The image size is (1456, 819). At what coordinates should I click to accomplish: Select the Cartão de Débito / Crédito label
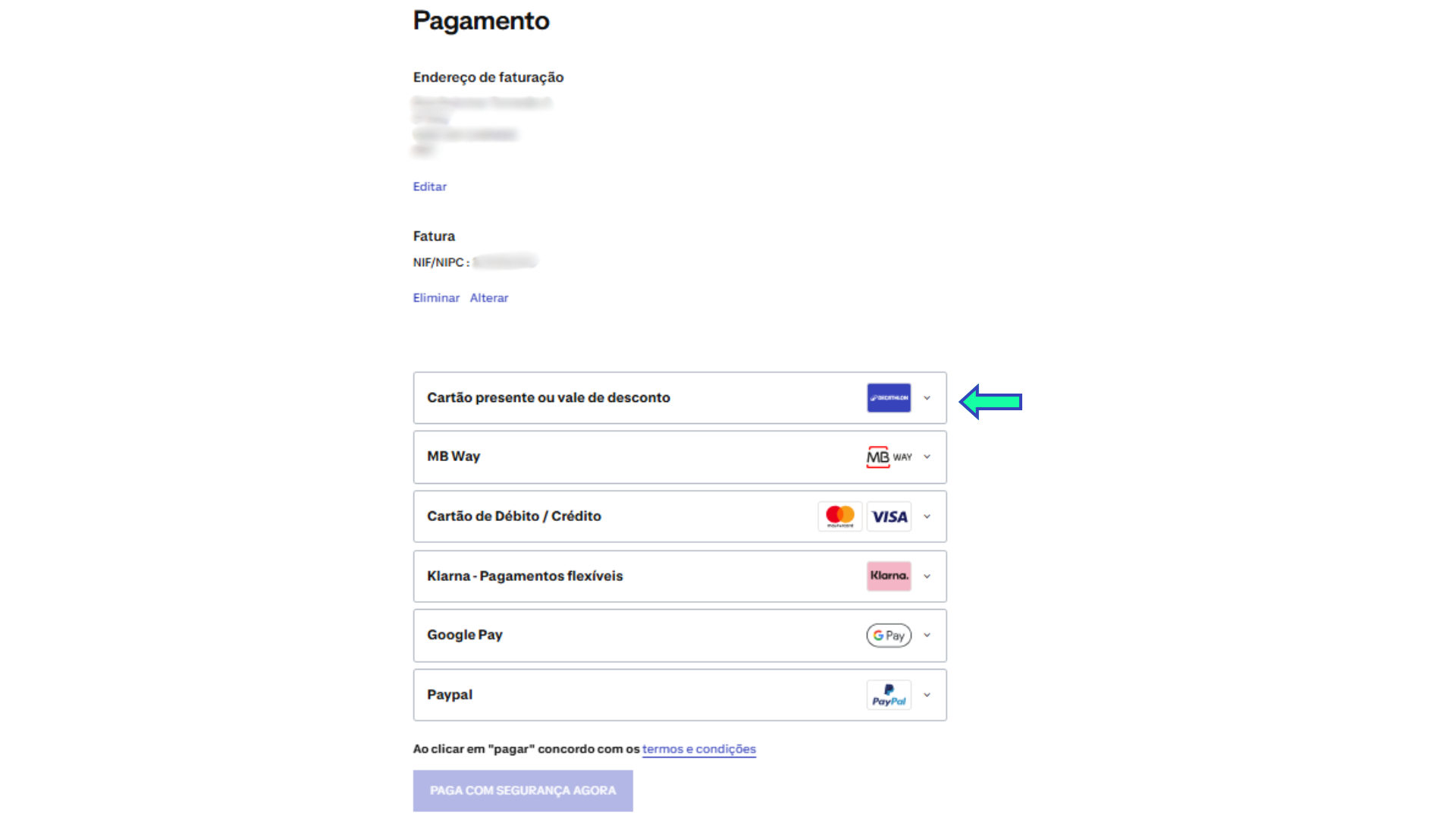(513, 516)
